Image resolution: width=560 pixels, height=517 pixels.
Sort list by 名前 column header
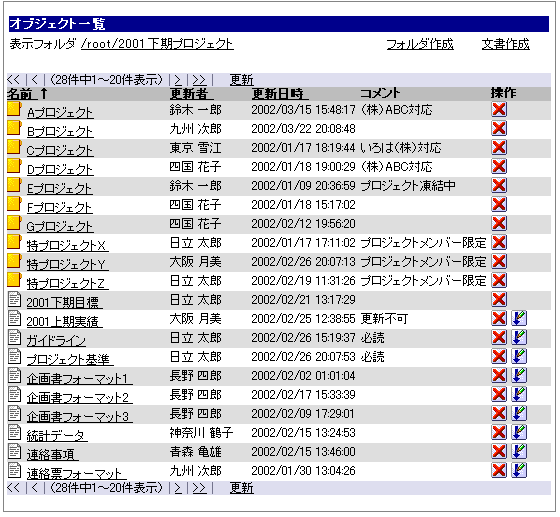(22, 94)
